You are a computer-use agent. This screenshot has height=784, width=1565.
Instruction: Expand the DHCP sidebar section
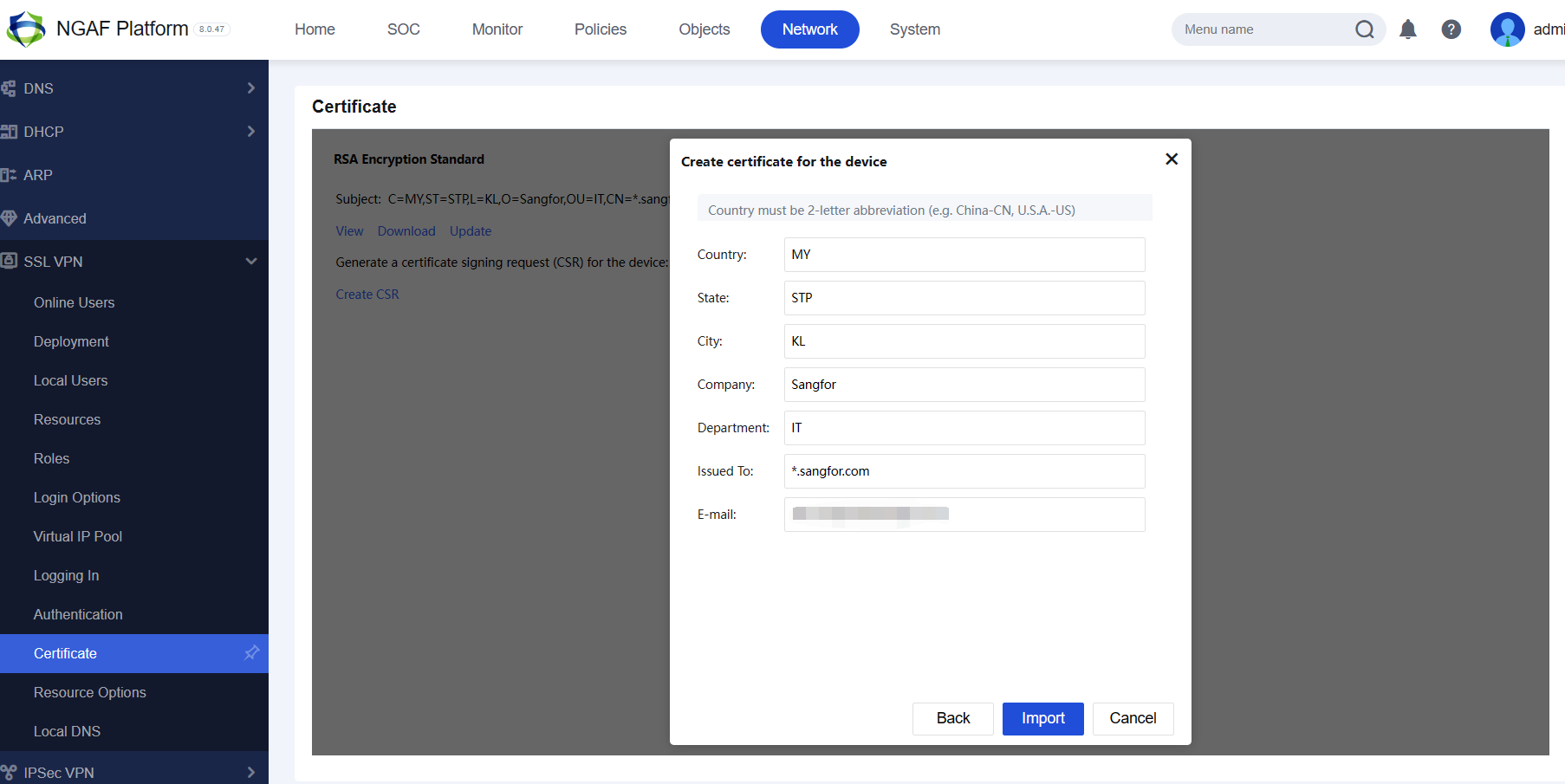[x=250, y=132]
